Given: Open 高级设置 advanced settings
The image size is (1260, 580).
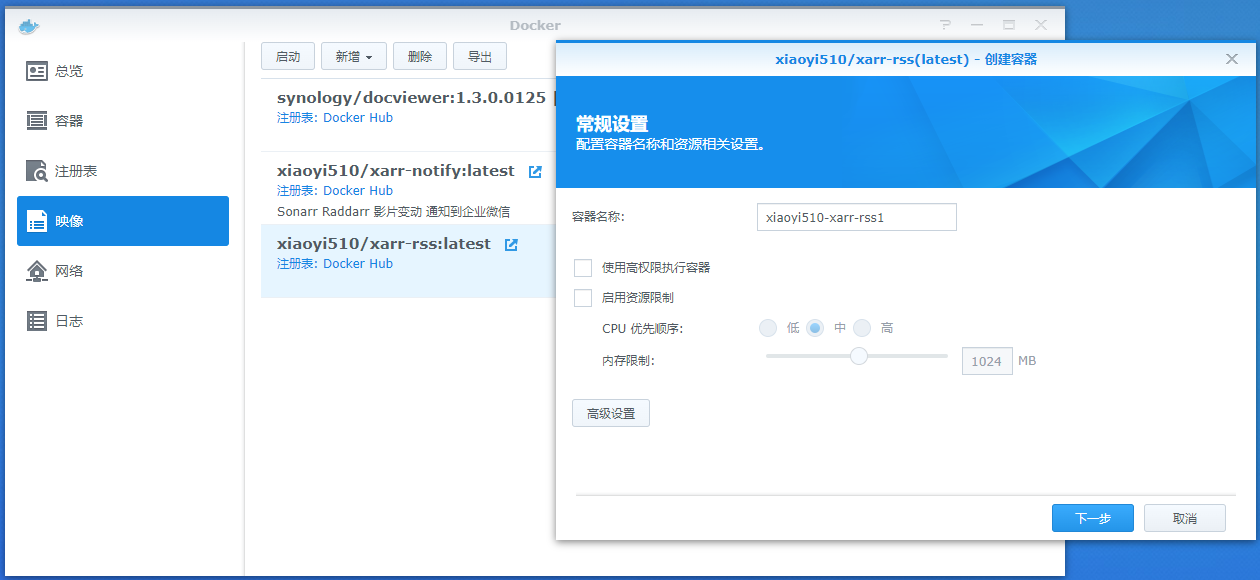Looking at the screenshot, I should click(610, 412).
